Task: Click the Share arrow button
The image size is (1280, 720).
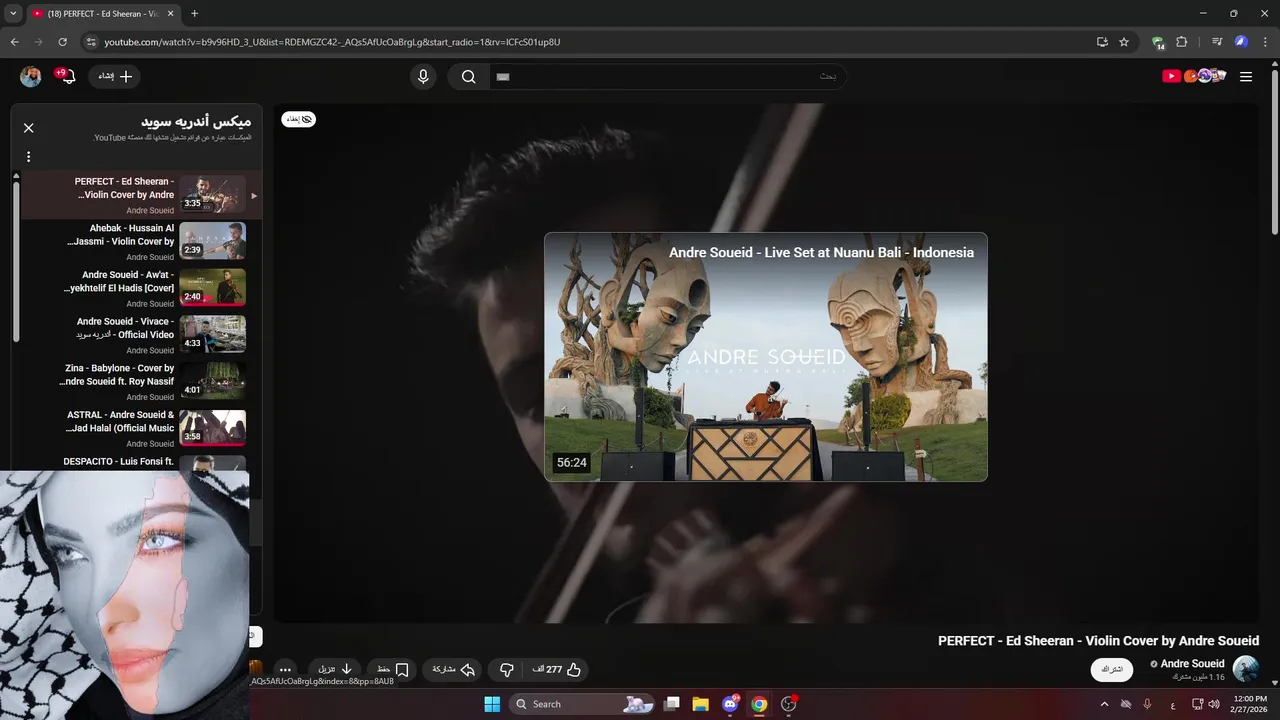Action: click(454, 670)
